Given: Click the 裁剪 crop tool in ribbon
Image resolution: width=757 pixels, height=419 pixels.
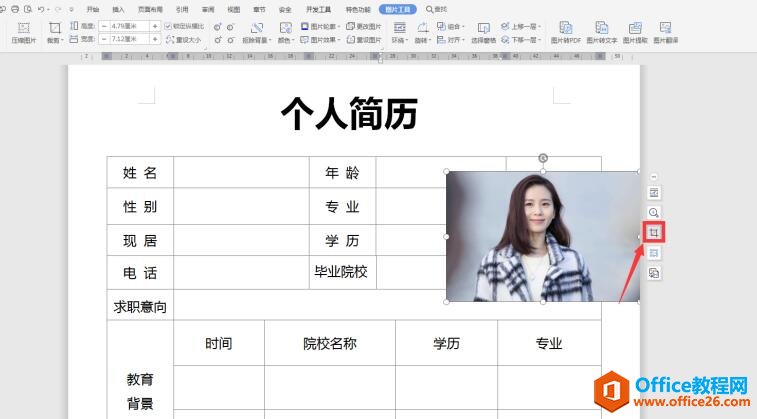Looking at the screenshot, I should [x=55, y=28].
